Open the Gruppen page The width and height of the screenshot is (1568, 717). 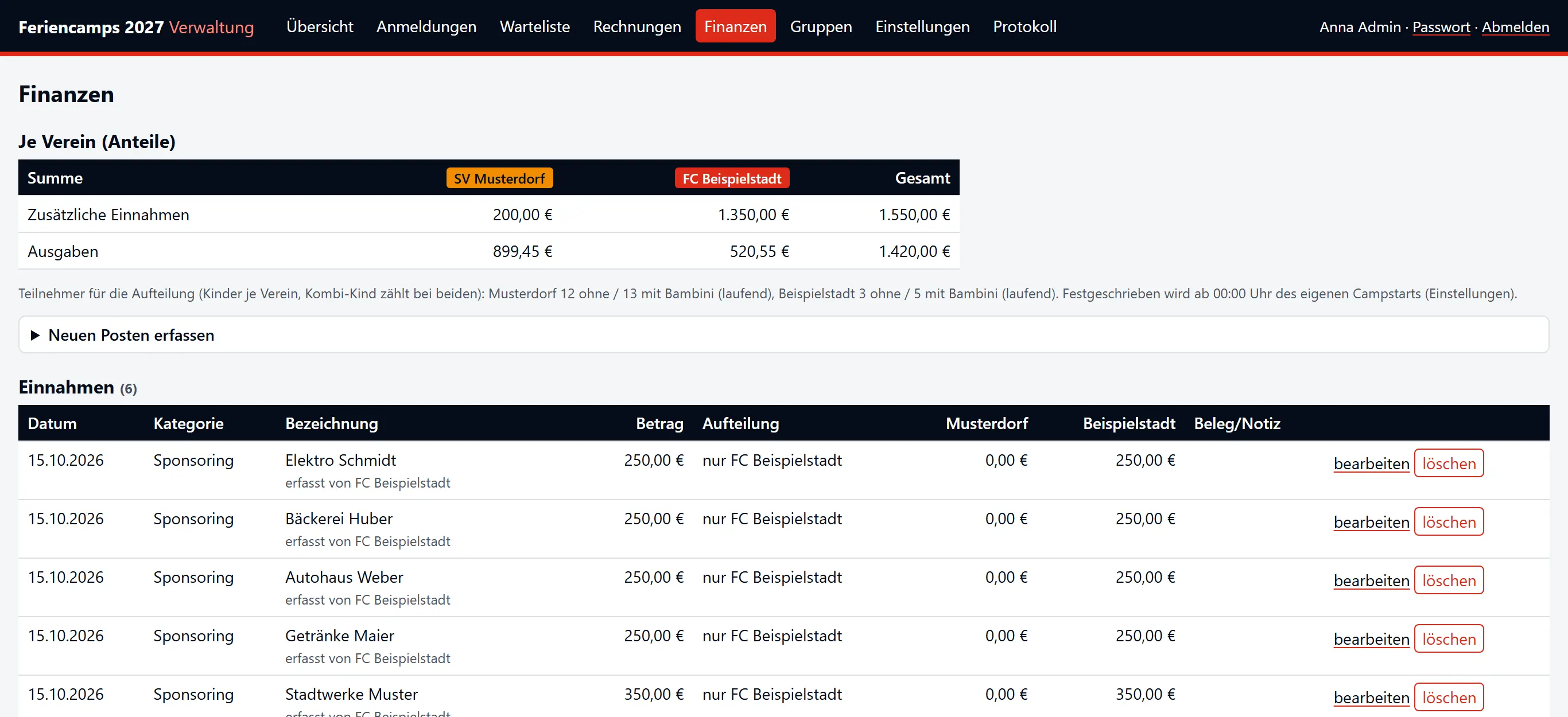pos(821,26)
